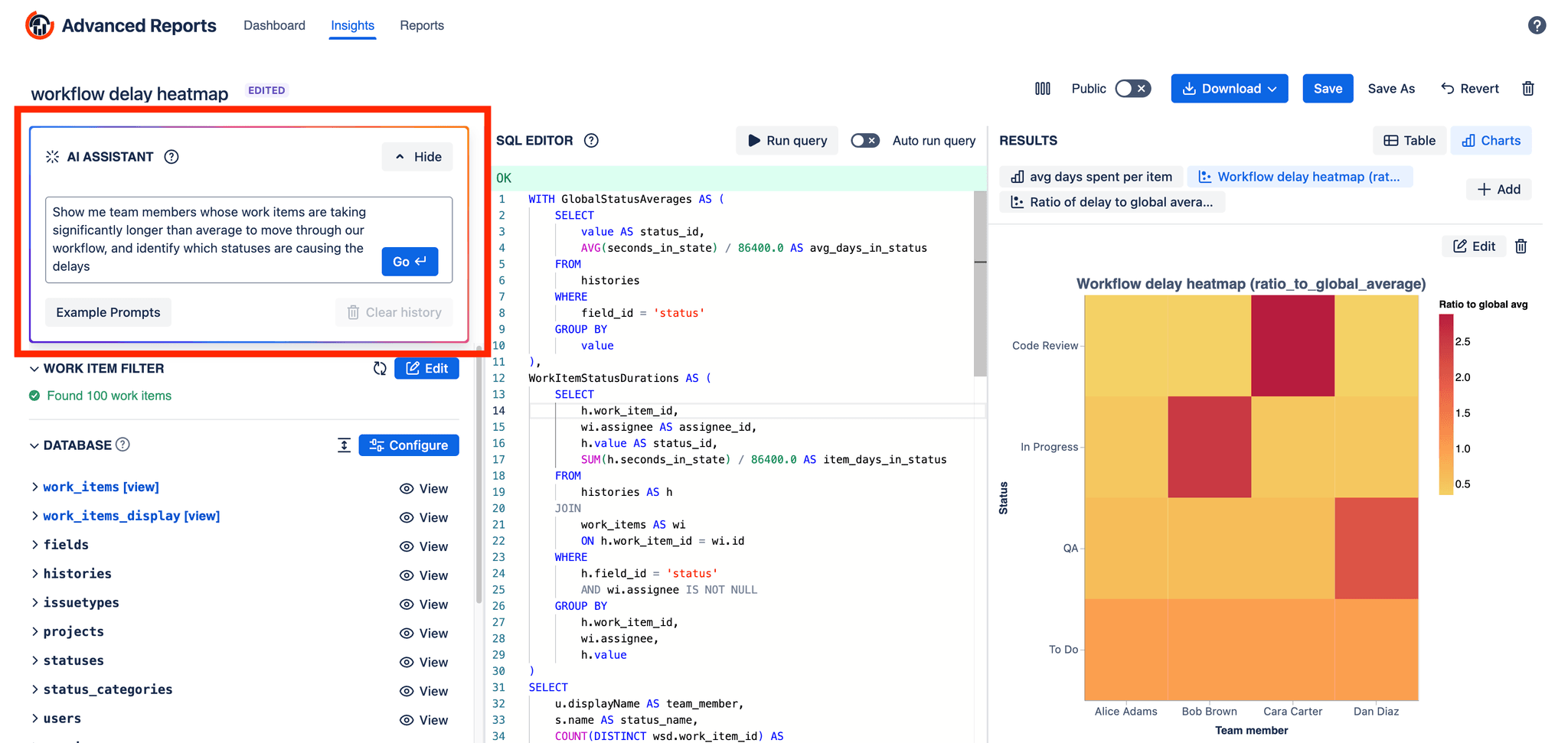This screenshot has height=743, width=1568.
Task: Click into the AI Assistant prompt text box
Action: [x=211, y=239]
